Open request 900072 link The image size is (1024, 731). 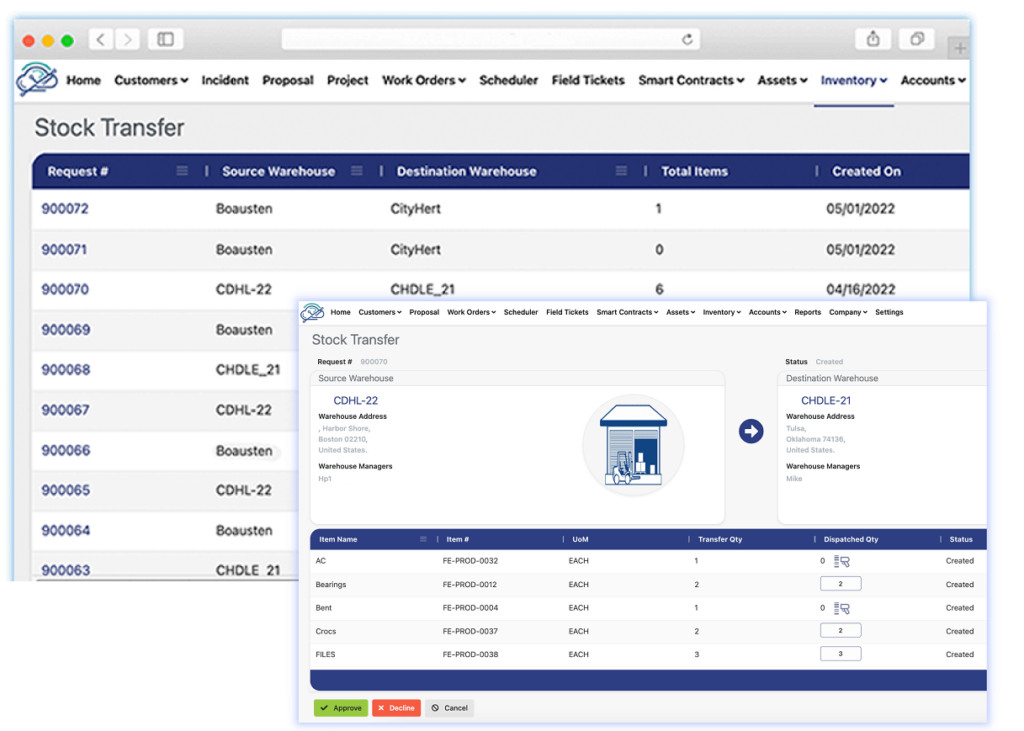[x=65, y=209]
